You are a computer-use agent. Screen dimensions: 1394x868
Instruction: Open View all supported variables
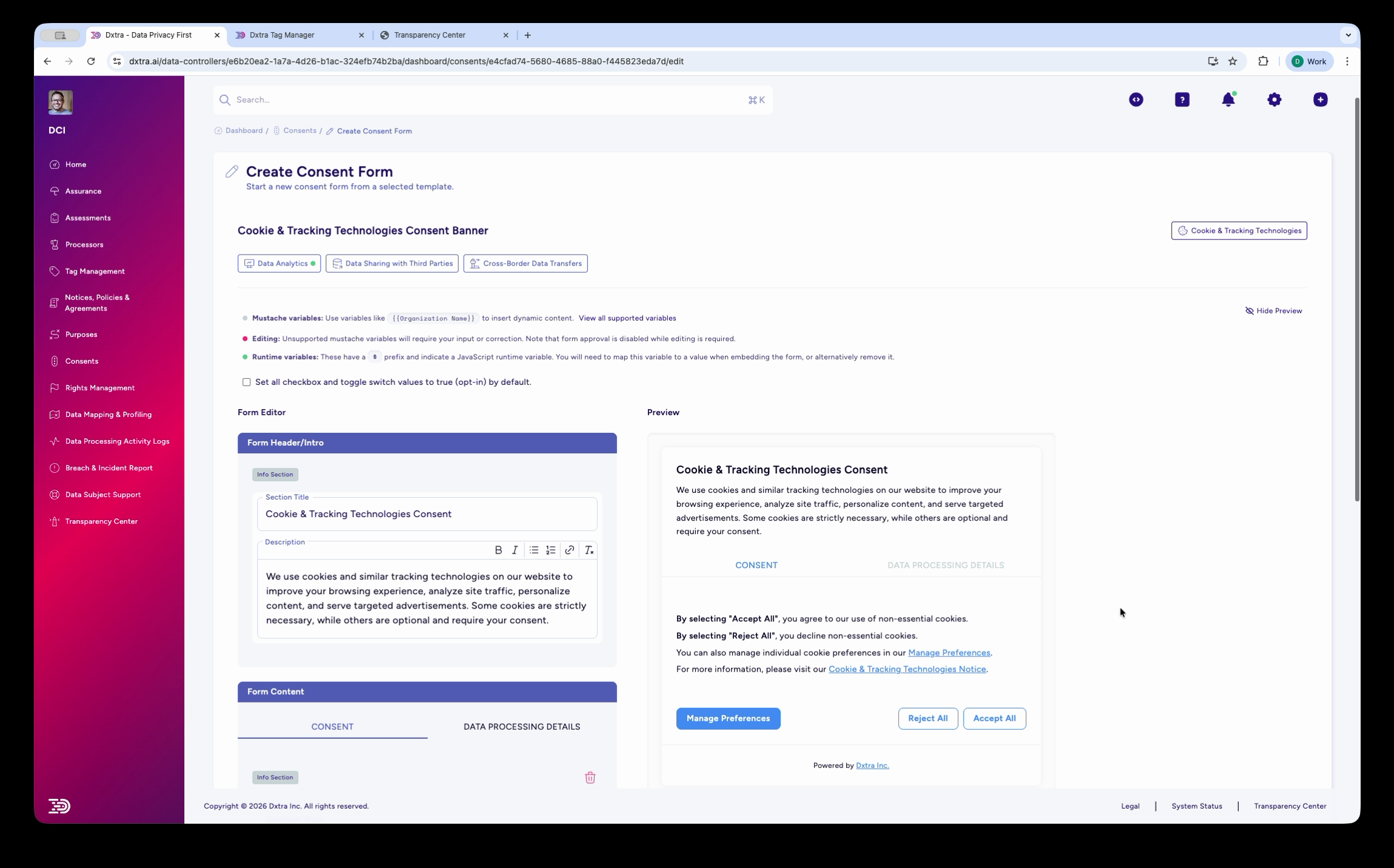627,318
